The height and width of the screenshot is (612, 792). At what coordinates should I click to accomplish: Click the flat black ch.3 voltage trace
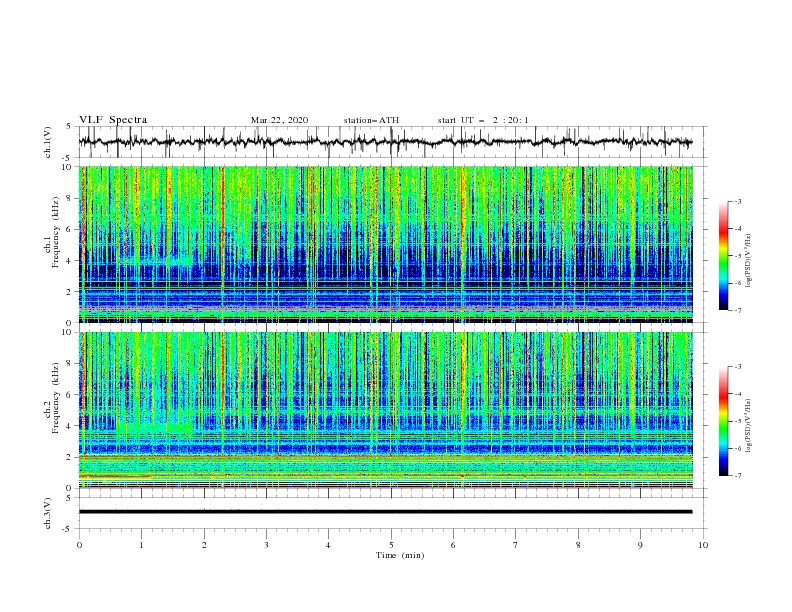click(385, 512)
